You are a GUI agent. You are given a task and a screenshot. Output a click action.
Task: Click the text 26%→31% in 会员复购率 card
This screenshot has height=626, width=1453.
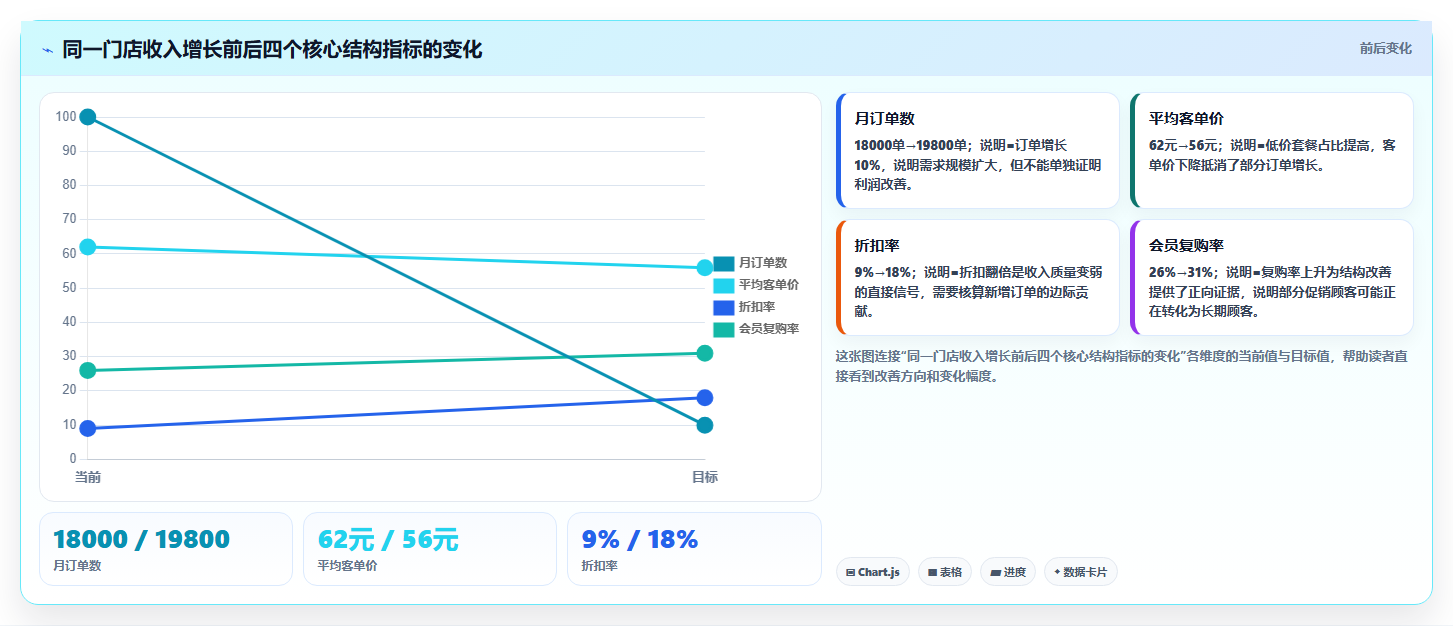[1179, 272]
